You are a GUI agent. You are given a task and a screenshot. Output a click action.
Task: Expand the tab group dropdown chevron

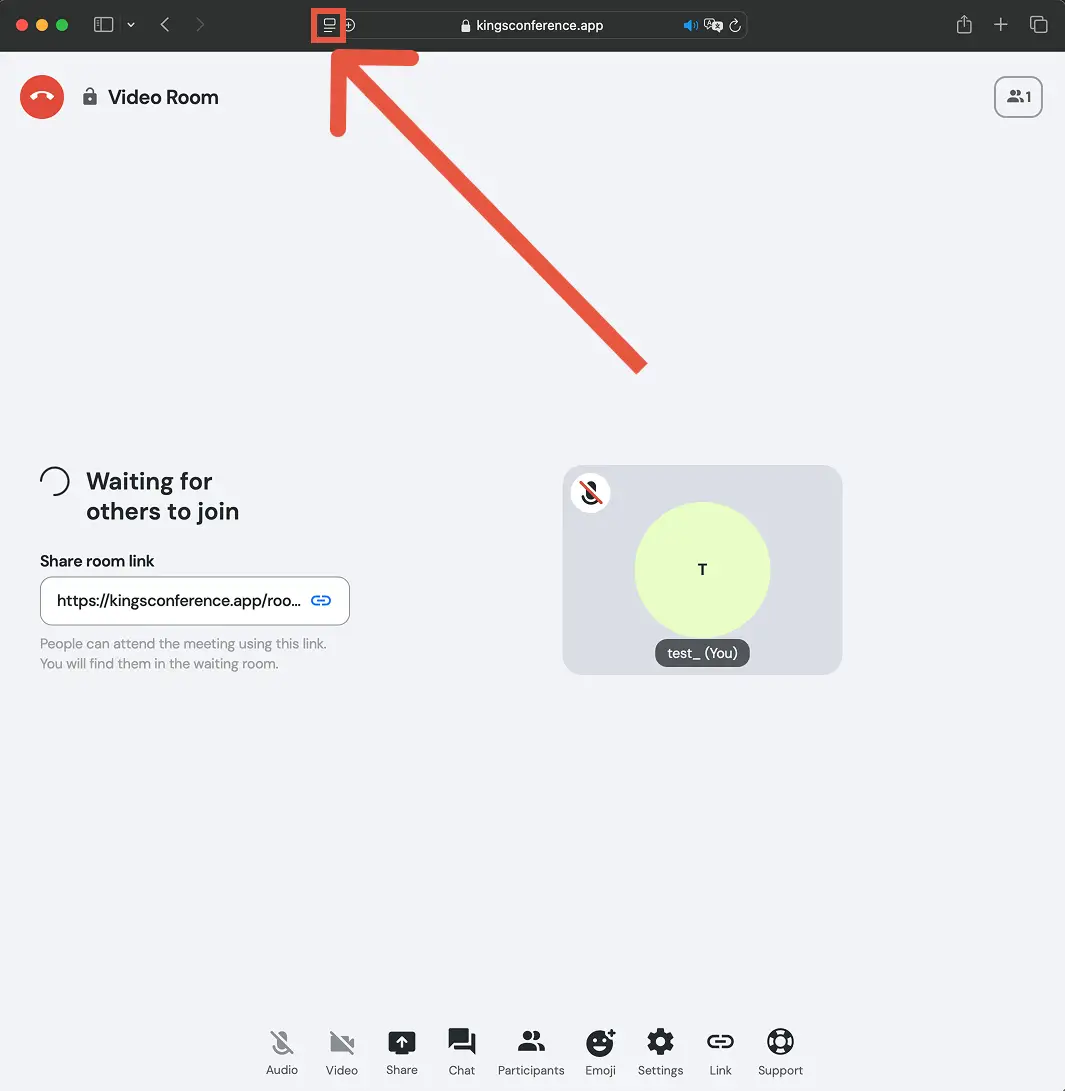pos(131,25)
